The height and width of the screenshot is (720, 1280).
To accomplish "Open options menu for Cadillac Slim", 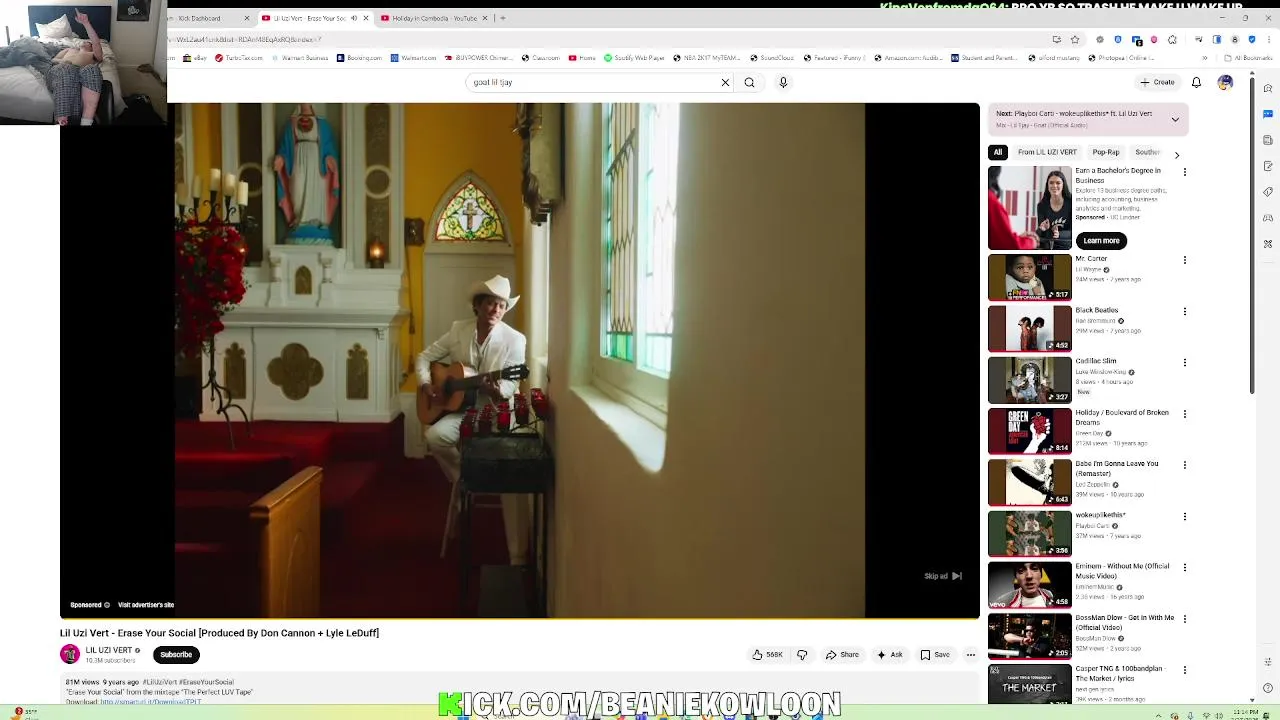I will [1185, 362].
